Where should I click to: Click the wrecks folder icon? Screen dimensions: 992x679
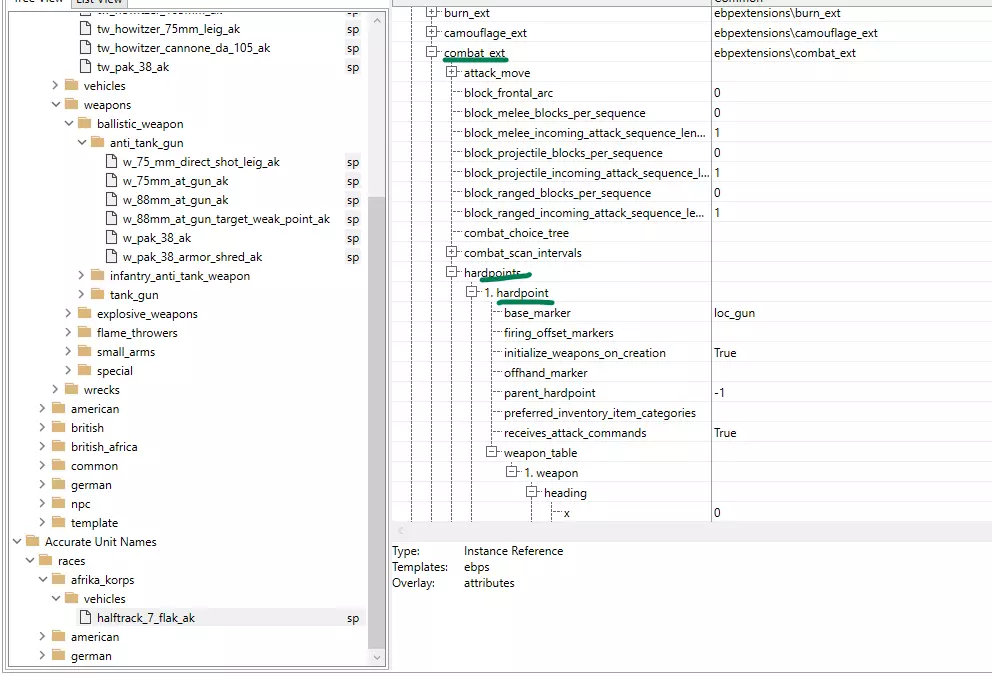pyautogui.click(x=71, y=389)
